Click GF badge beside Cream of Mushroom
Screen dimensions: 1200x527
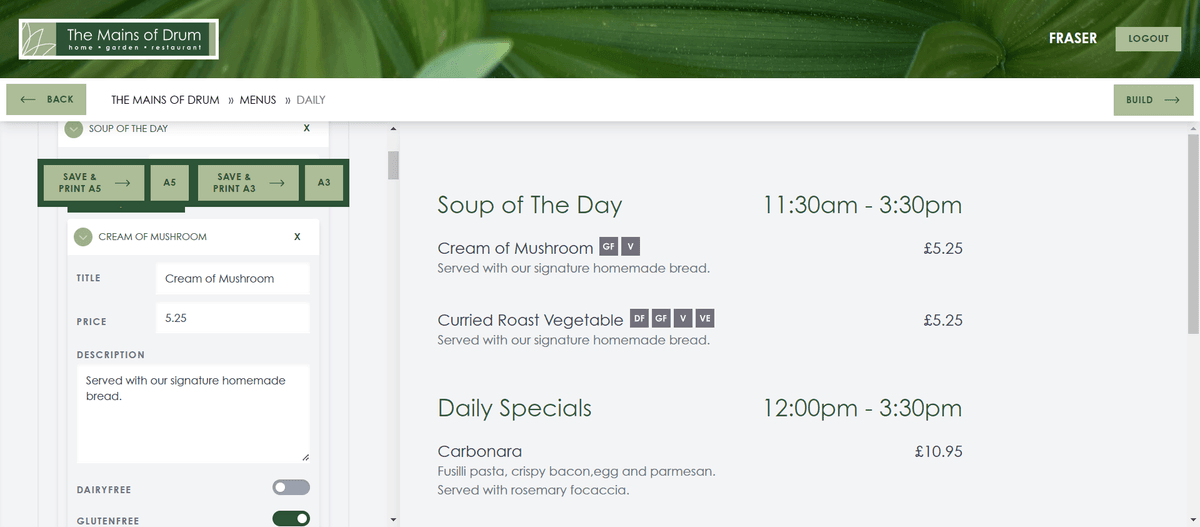coord(608,247)
